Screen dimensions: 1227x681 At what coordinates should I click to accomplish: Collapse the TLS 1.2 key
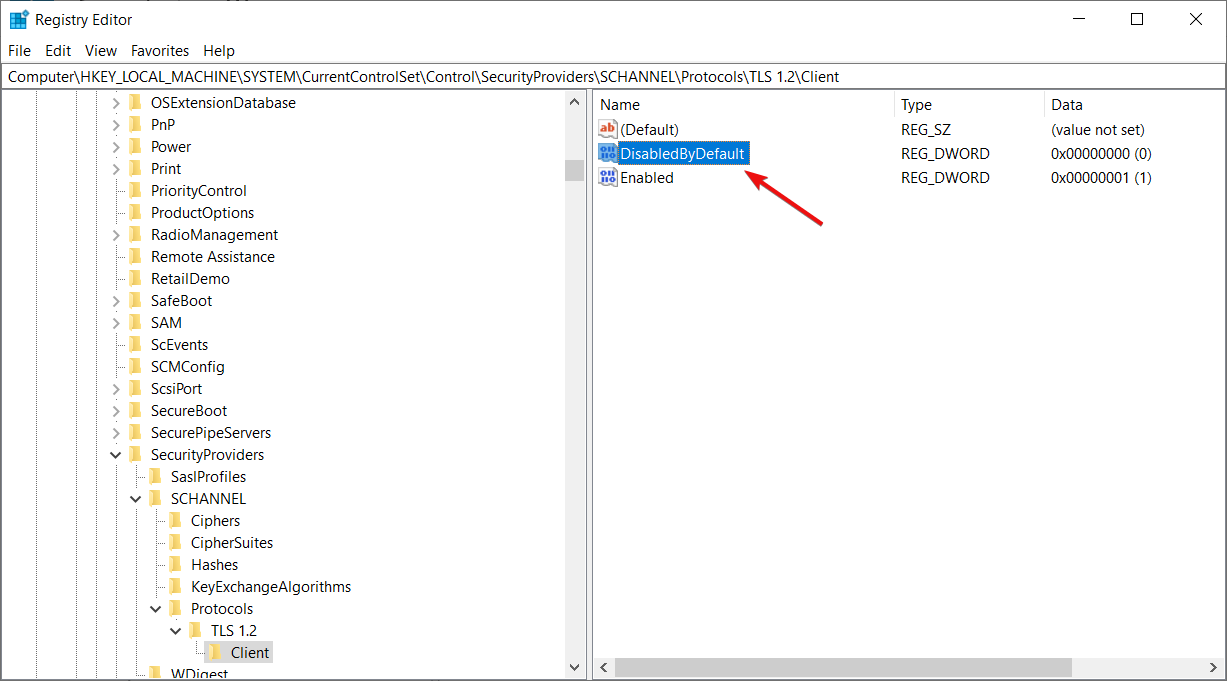coord(176,630)
